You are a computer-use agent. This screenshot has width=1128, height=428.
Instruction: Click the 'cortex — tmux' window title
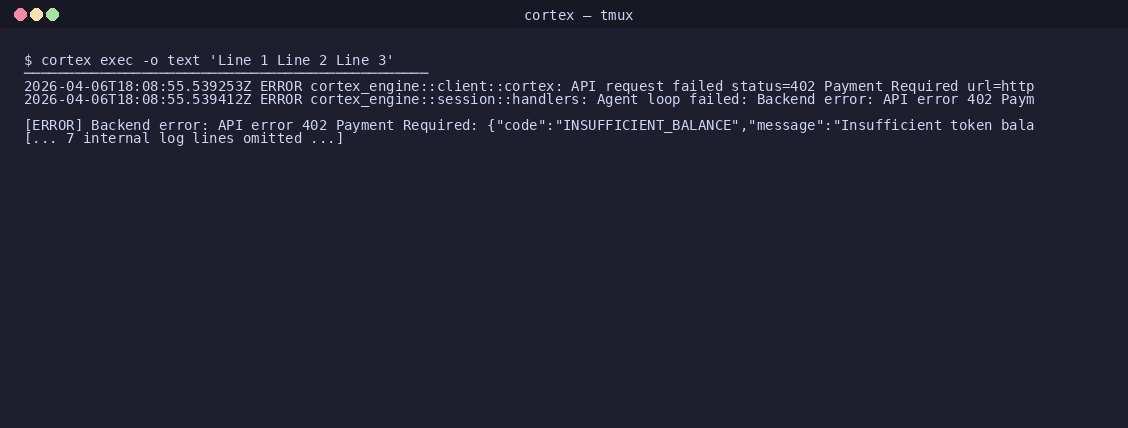pyautogui.click(x=578, y=15)
